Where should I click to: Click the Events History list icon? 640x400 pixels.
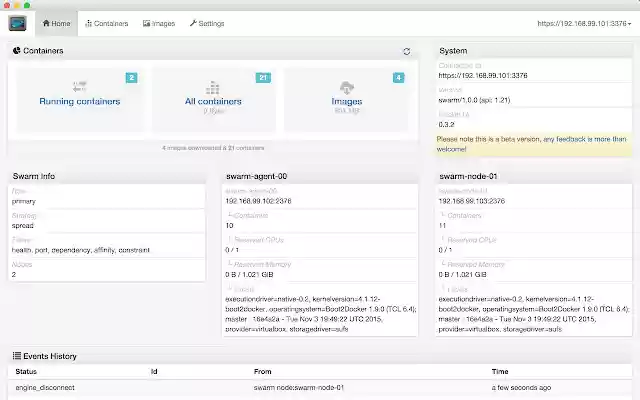click(x=17, y=356)
